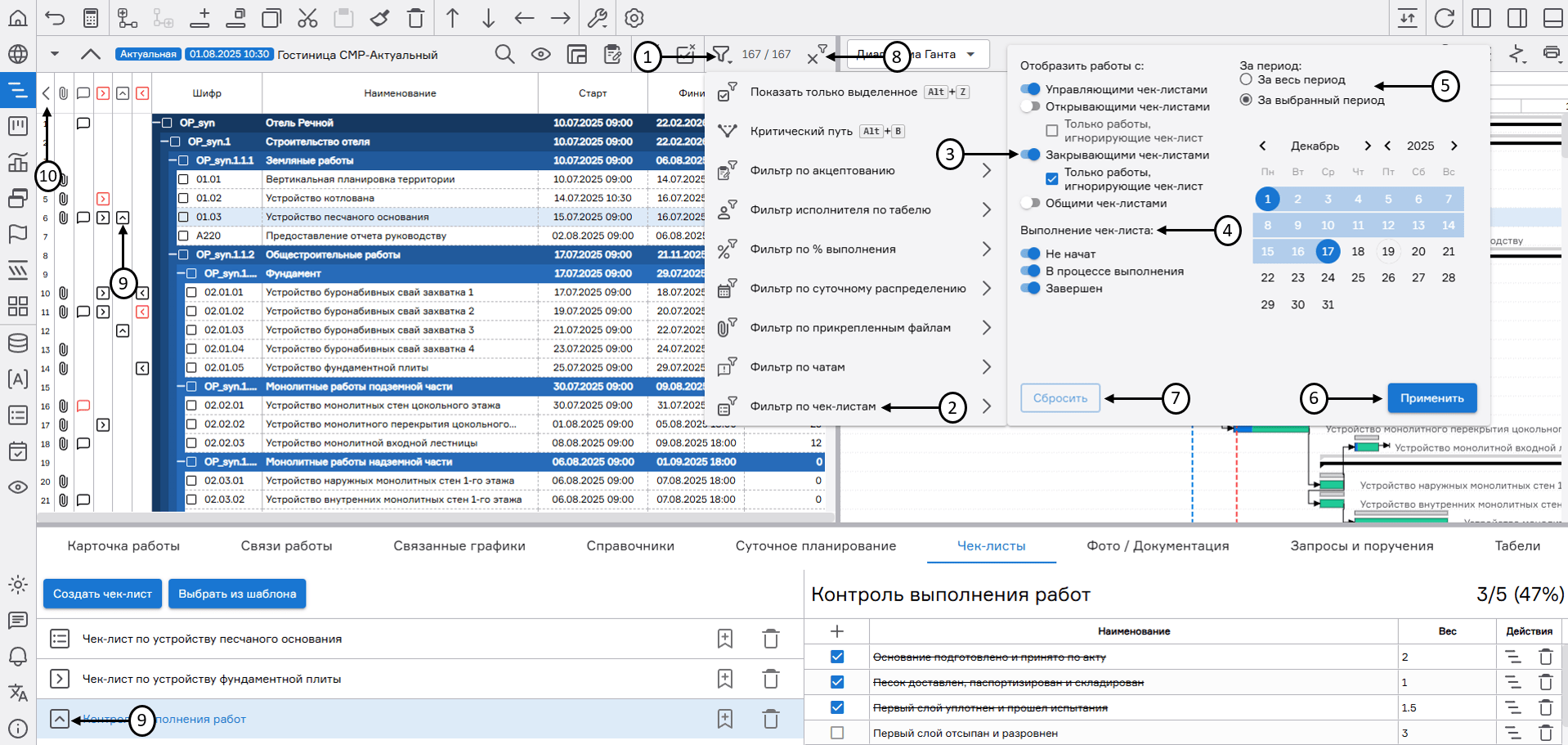Expand 'Чек-лист по устройству фундаментной плиты'
1568x745 pixels.
(x=59, y=679)
